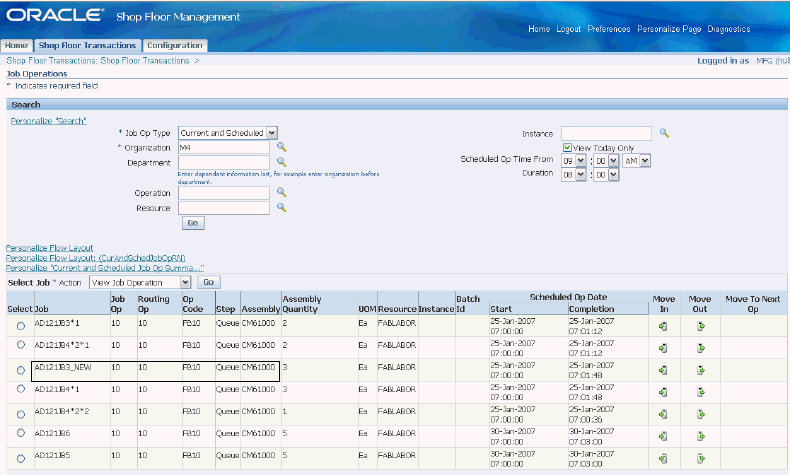Viewport: 790px width, 475px height.
Task: Click Move Out icon for job AD121186
Action: click(x=700, y=436)
